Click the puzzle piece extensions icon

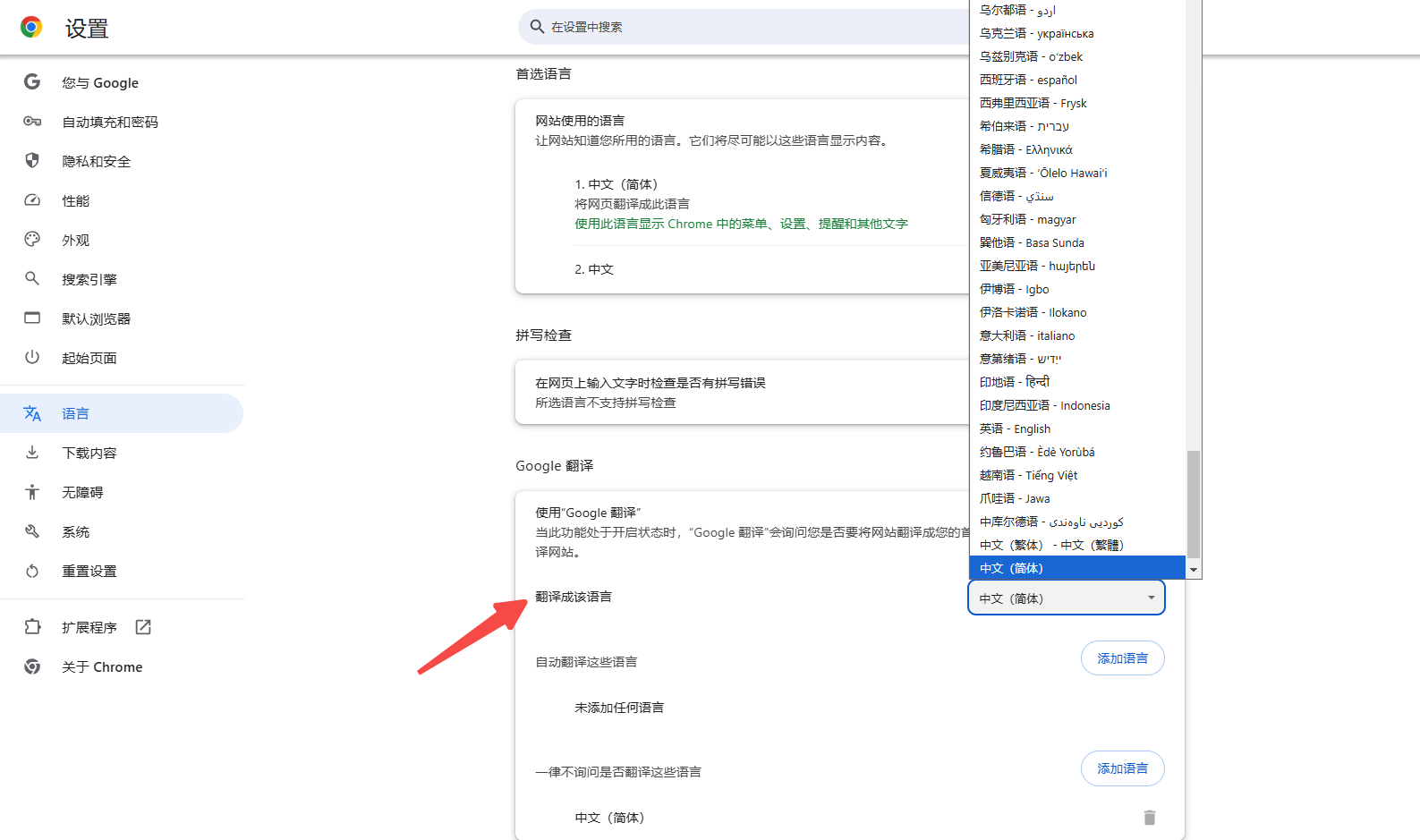coord(32,627)
